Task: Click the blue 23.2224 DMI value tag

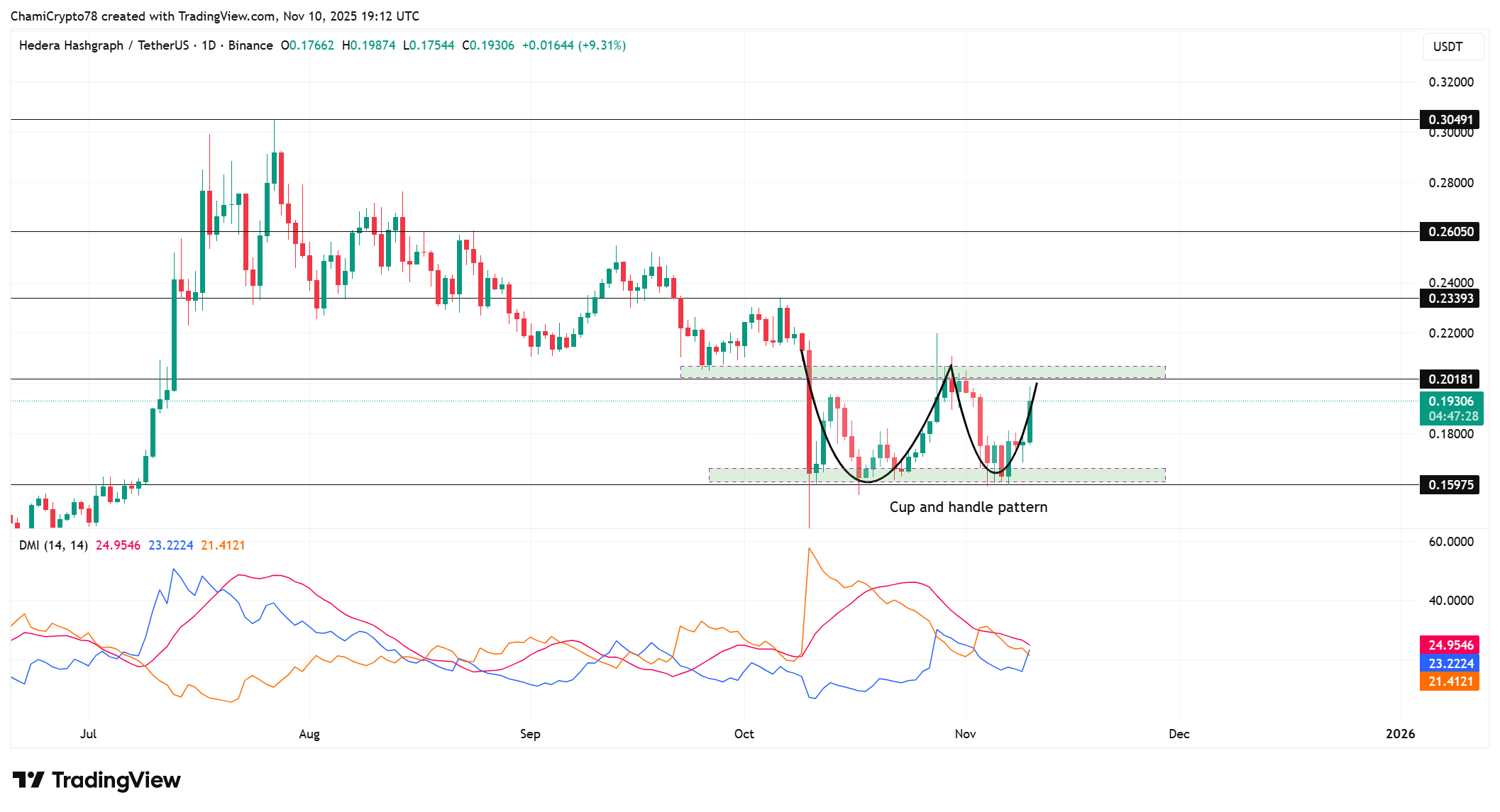Action: (1449, 664)
